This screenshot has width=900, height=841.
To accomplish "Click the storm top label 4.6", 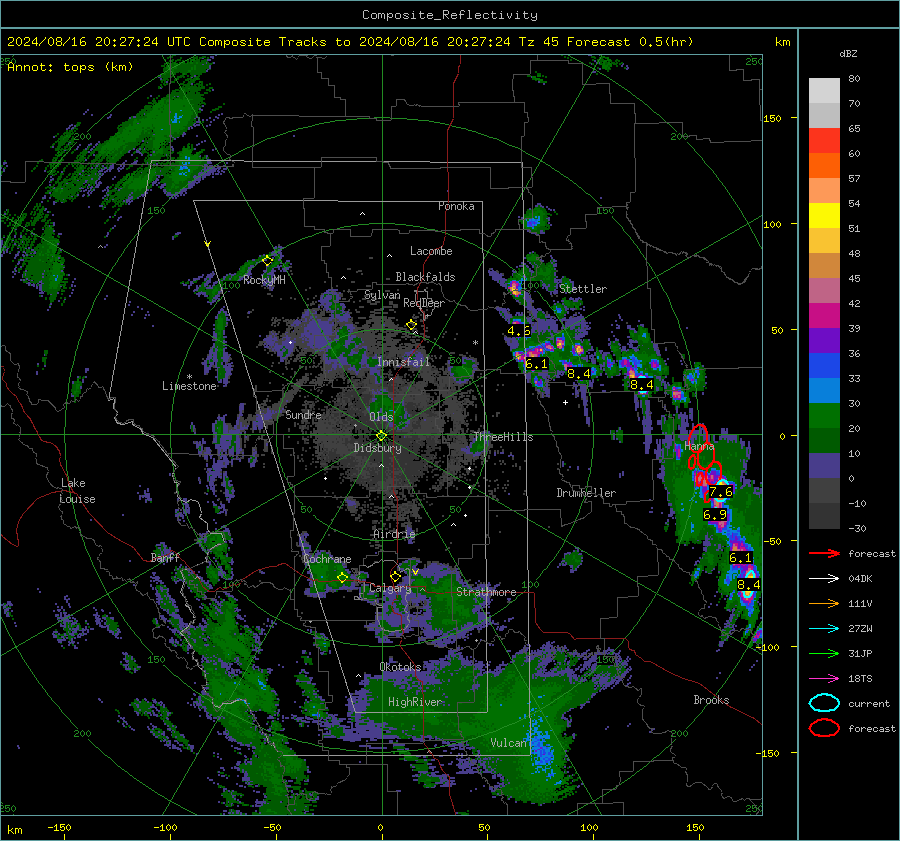I will click(x=519, y=331).
